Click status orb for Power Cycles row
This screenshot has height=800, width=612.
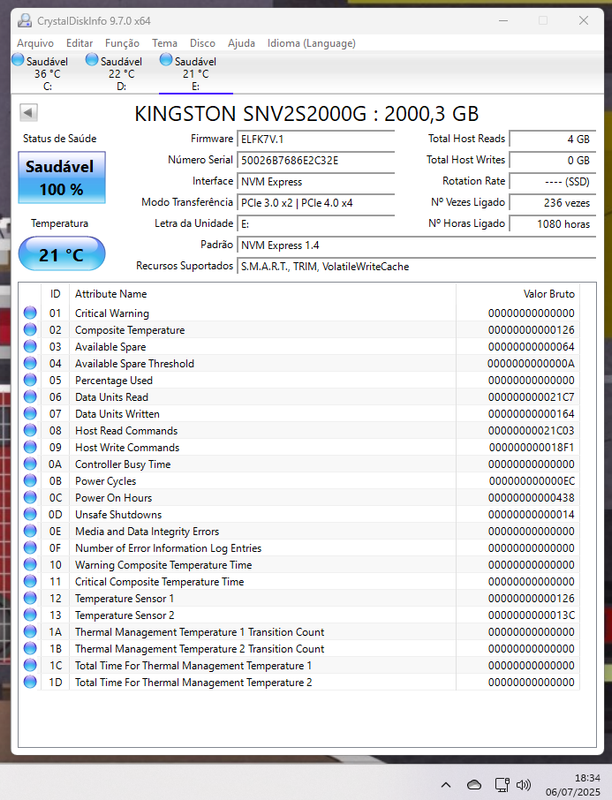(30, 481)
